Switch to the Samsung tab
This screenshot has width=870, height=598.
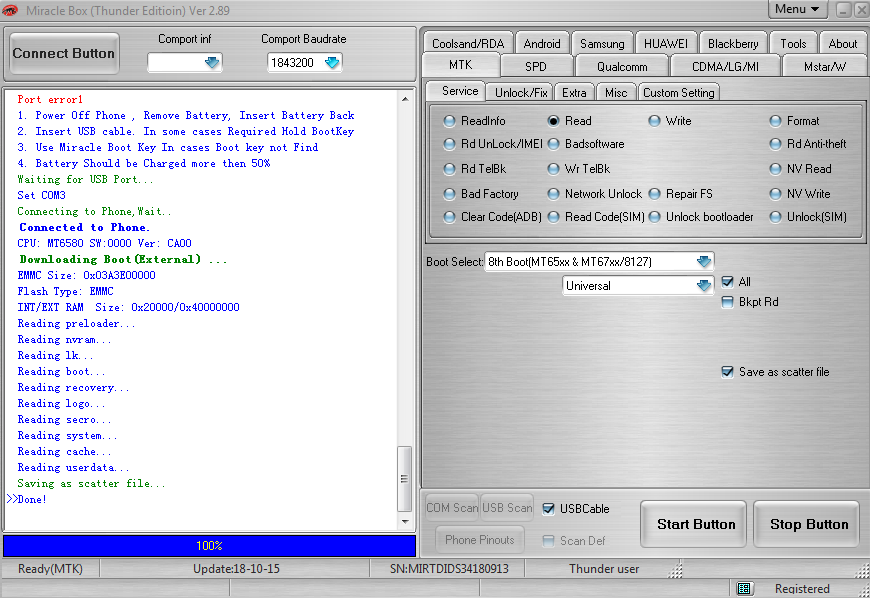coord(602,43)
